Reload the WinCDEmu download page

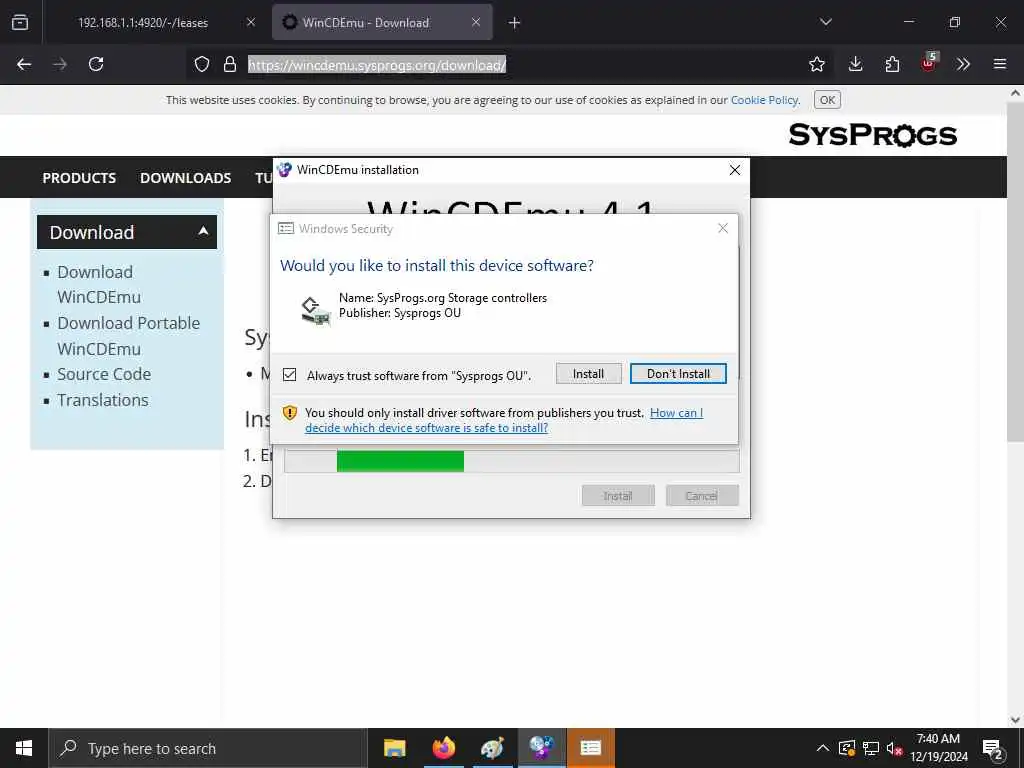point(96,64)
